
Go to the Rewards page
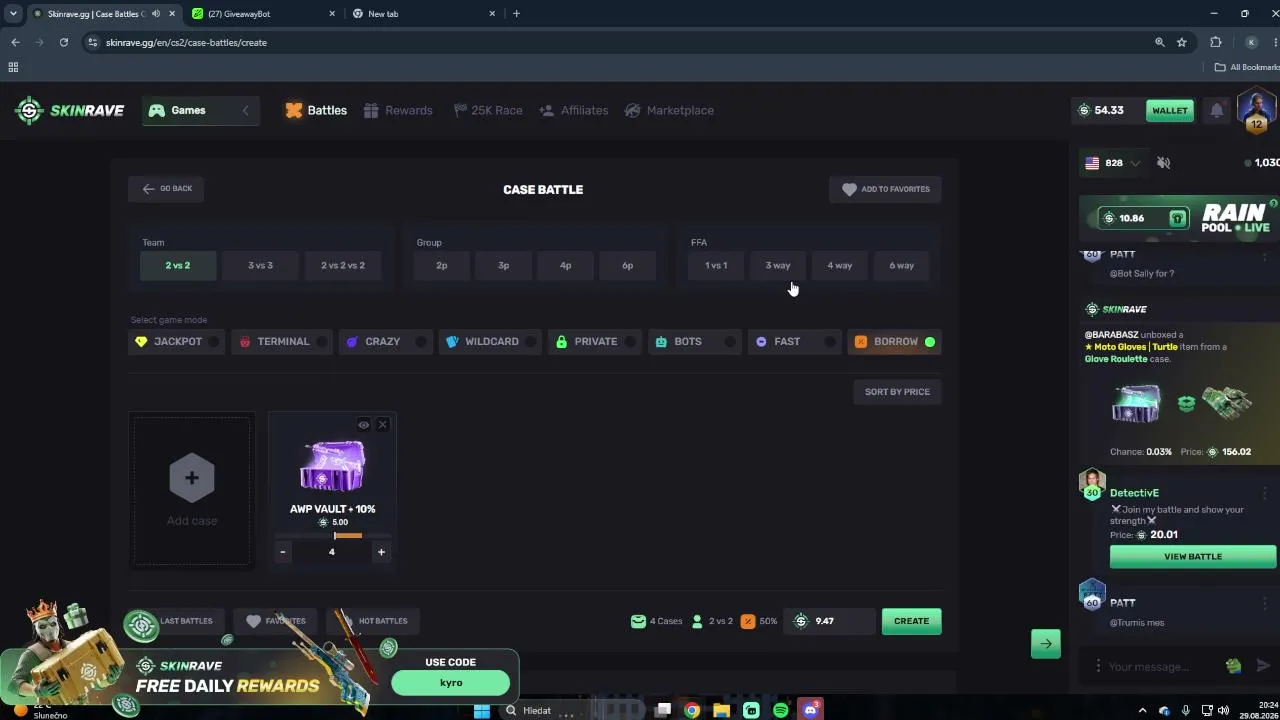point(398,110)
